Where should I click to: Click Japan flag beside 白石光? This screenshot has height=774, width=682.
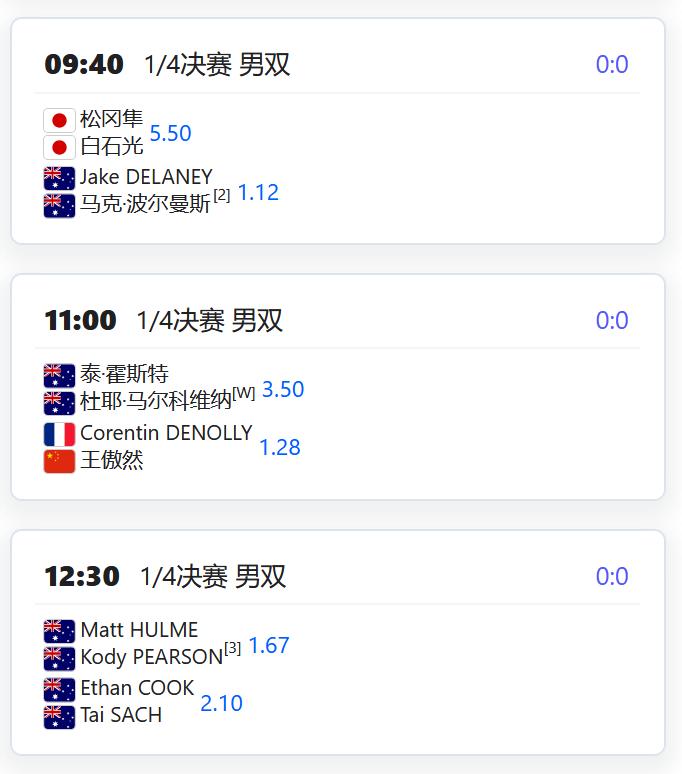click(x=59, y=147)
